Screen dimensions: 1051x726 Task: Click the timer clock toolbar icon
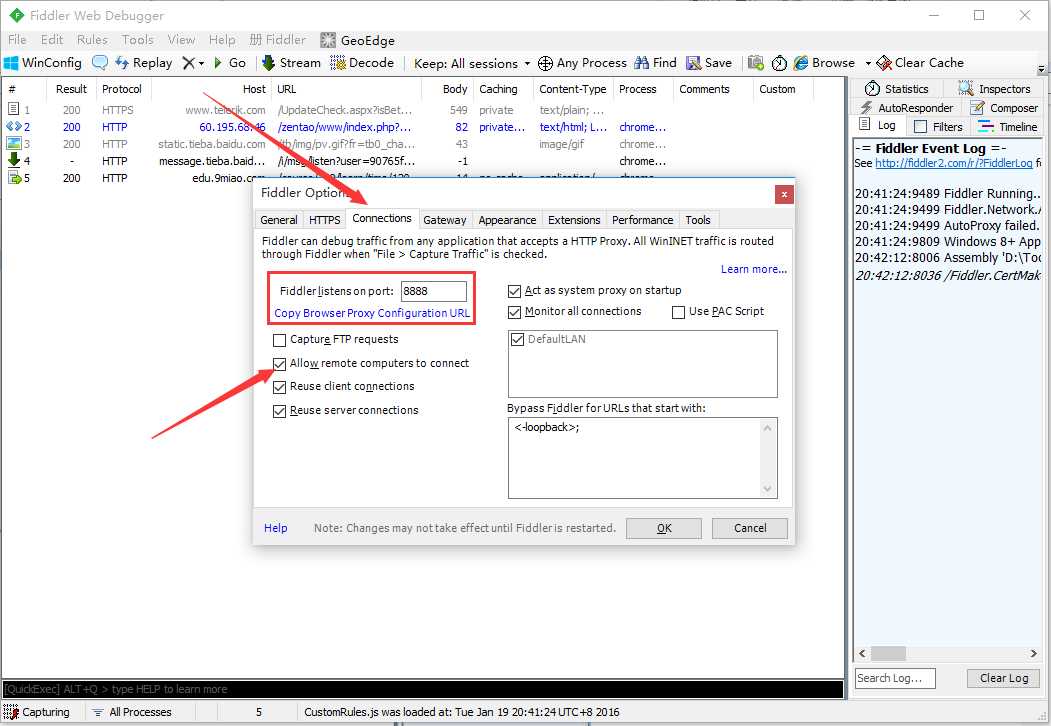tap(779, 63)
